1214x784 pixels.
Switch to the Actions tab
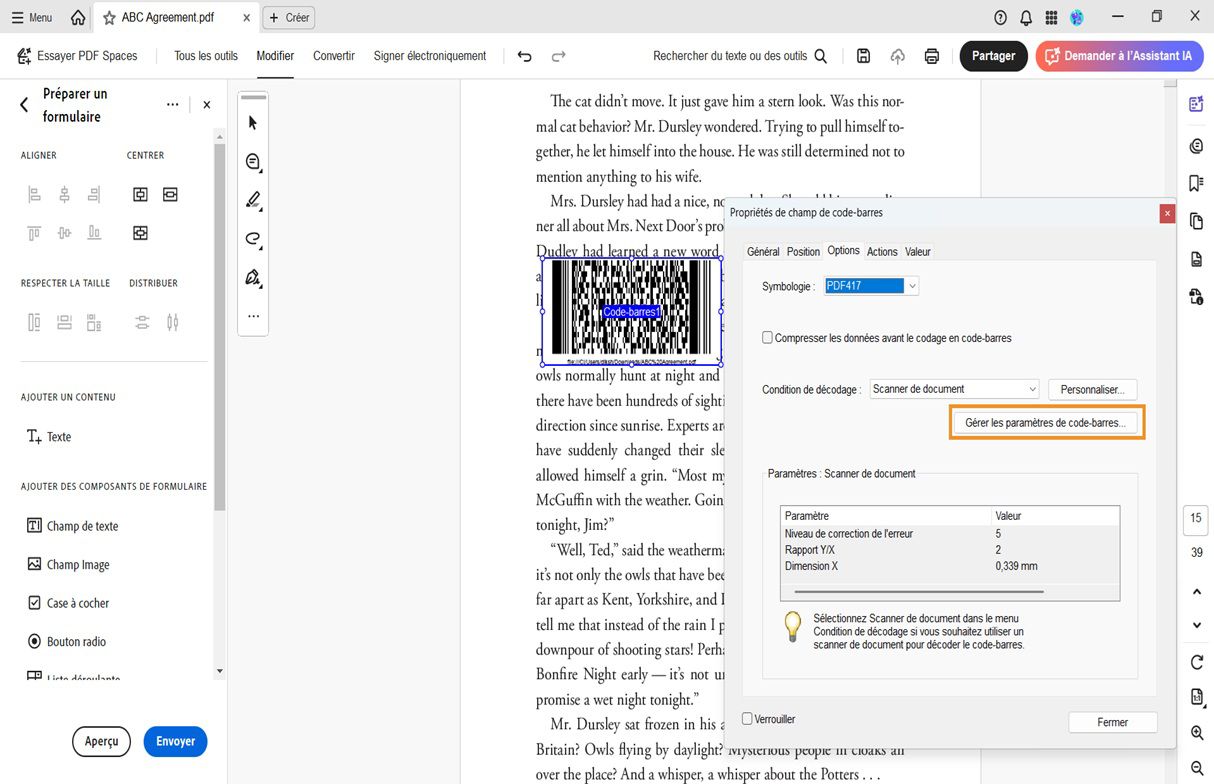(882, 252)
